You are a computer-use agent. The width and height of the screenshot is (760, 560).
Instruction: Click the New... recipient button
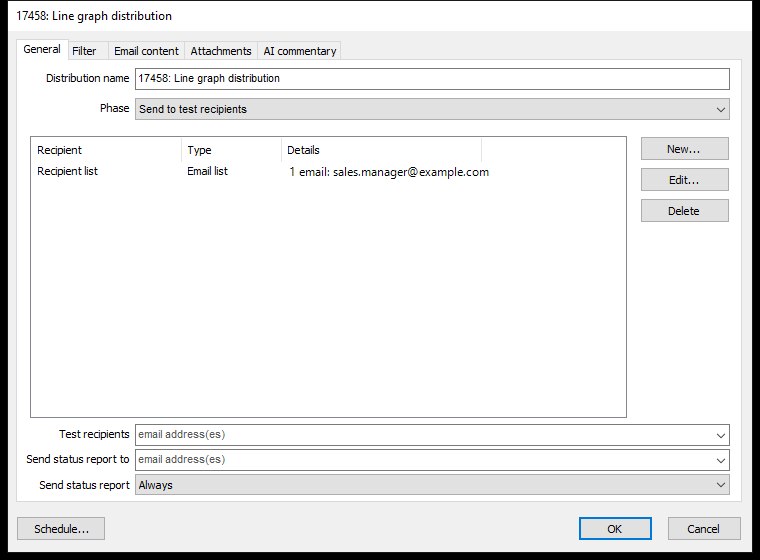point(684,149)
